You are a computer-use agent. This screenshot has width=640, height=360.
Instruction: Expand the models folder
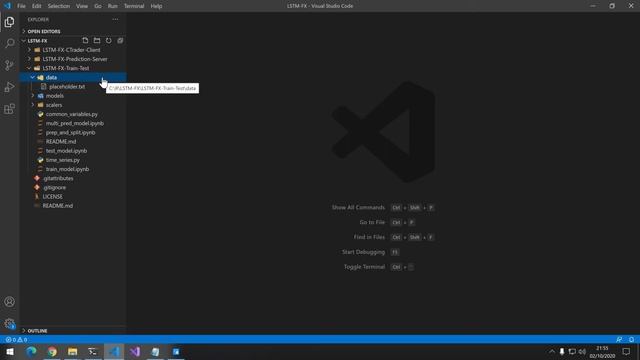coord(73,96)
